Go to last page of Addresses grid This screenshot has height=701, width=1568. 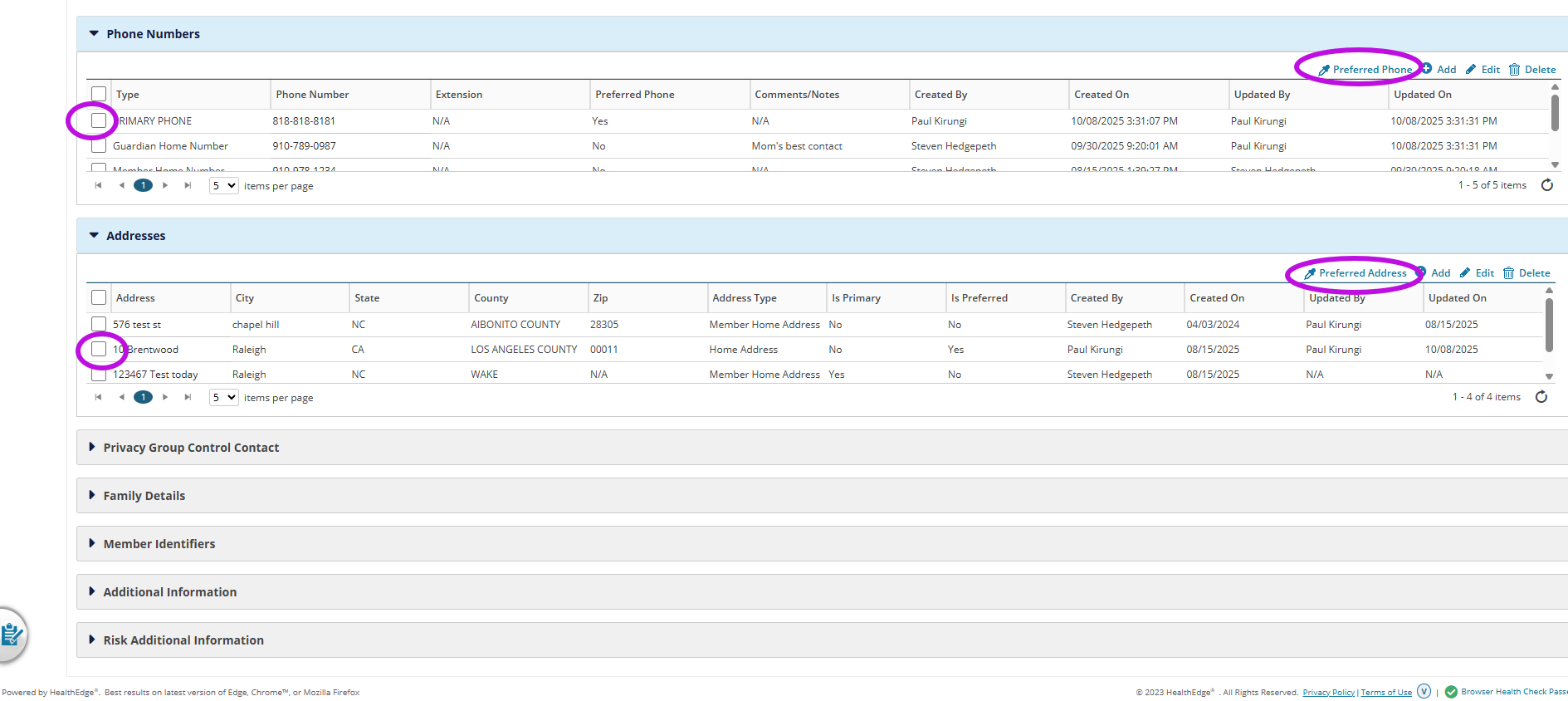point(188,397)
